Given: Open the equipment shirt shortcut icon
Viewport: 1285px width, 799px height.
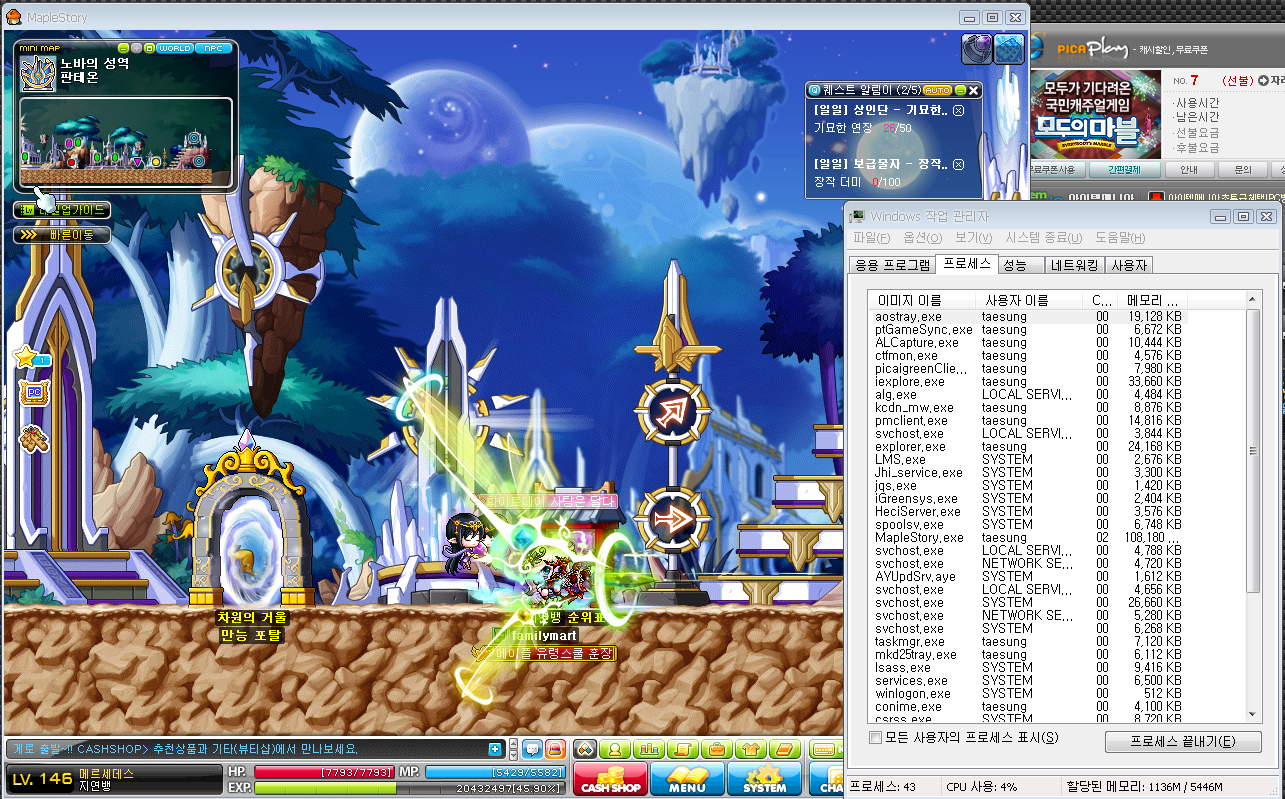Looking at the screenshot, I should click(751, 749).
